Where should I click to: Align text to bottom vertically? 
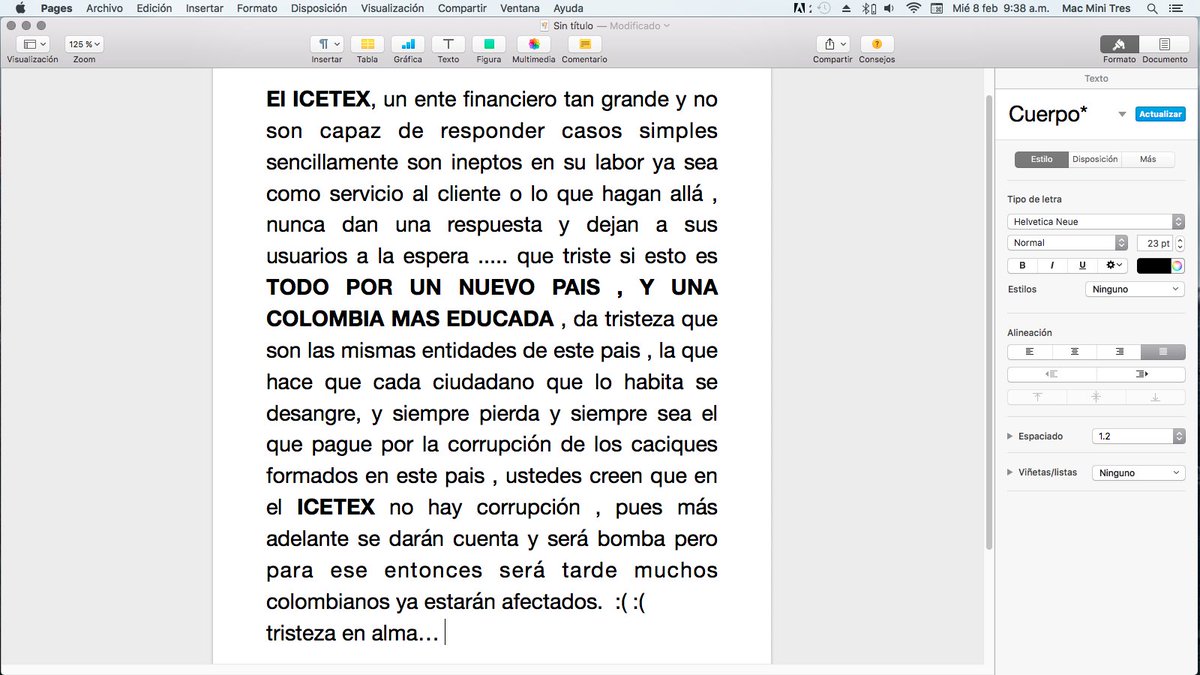coord(1155,397)
